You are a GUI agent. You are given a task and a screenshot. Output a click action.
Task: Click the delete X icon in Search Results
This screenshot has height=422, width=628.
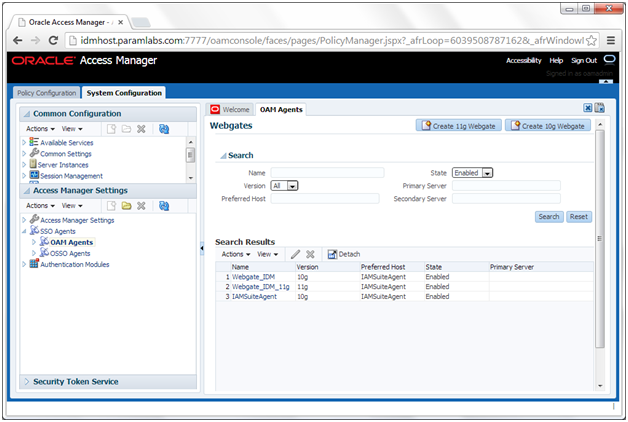pos(310,254)
